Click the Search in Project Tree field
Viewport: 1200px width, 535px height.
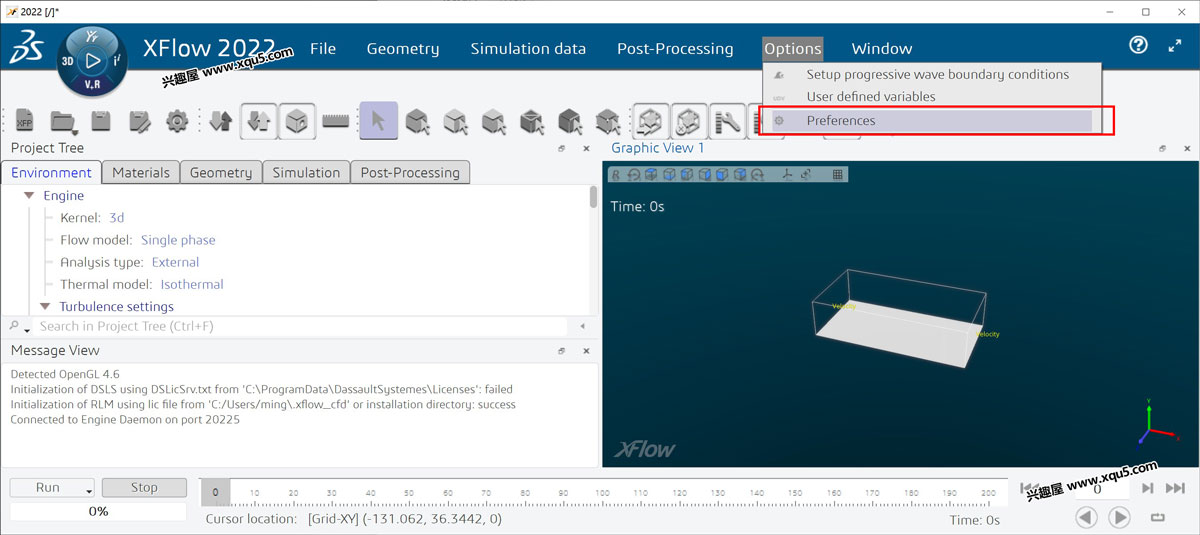300,326
